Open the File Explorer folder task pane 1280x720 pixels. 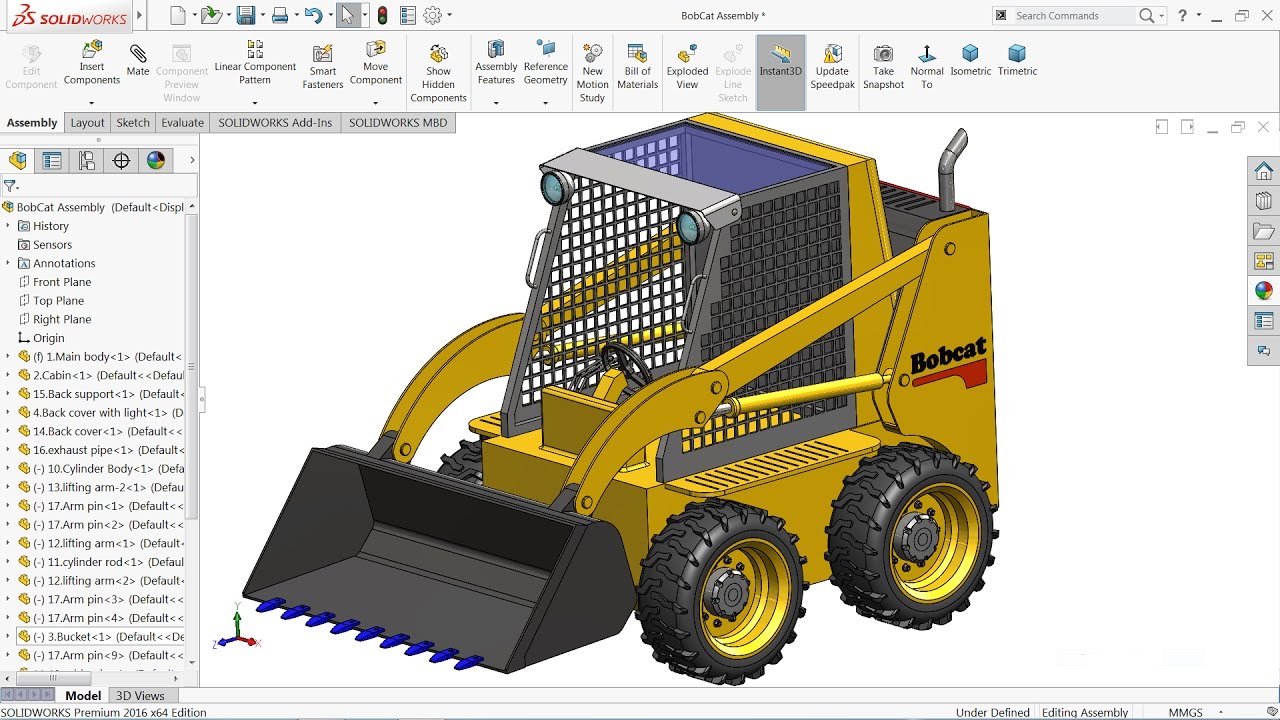click(1264, 231)
